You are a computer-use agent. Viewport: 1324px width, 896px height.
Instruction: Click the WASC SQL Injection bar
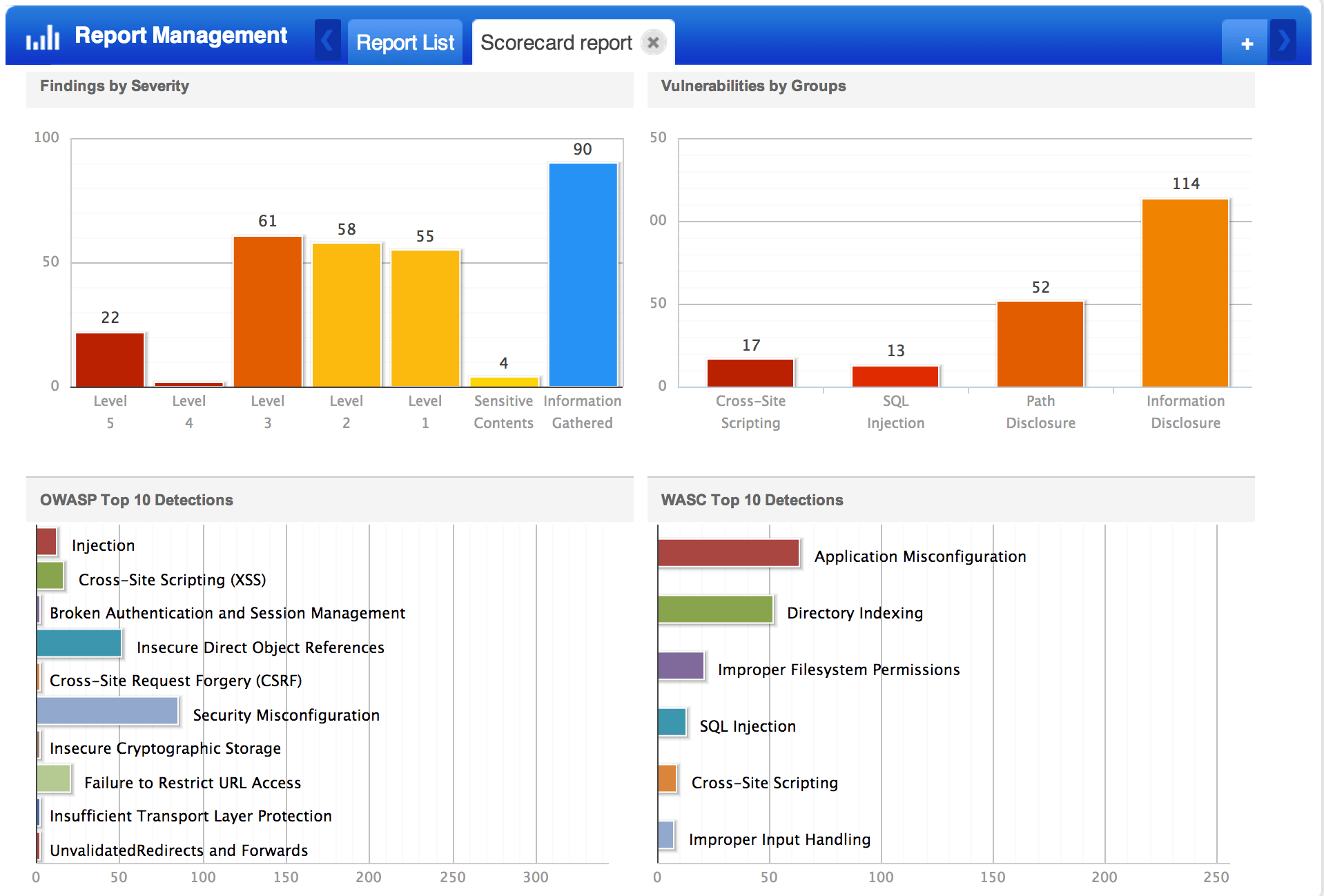tap(672, 723)
